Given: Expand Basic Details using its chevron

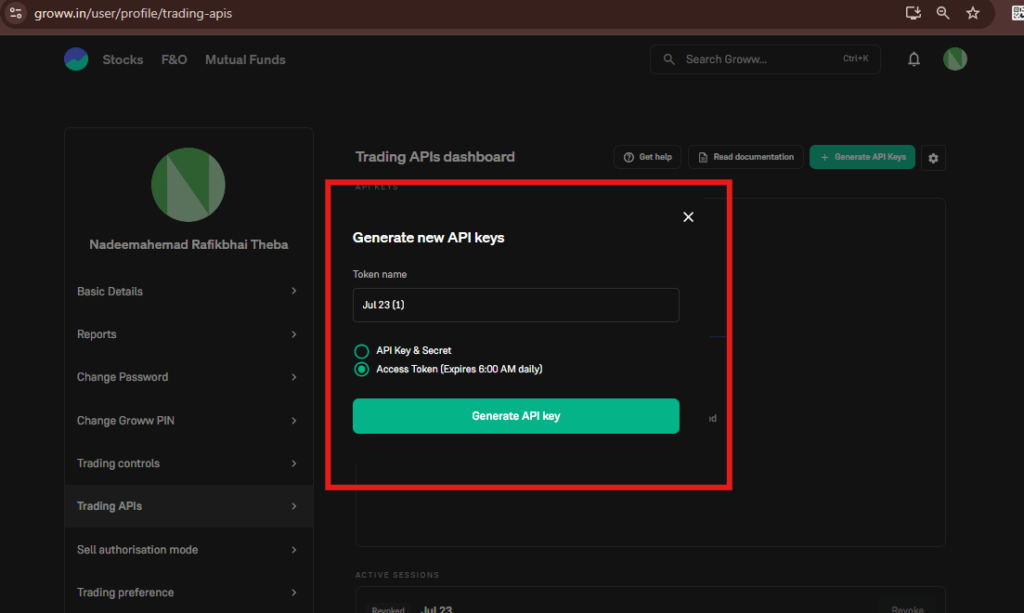Looking at the screenshot, I should [294, 291].
